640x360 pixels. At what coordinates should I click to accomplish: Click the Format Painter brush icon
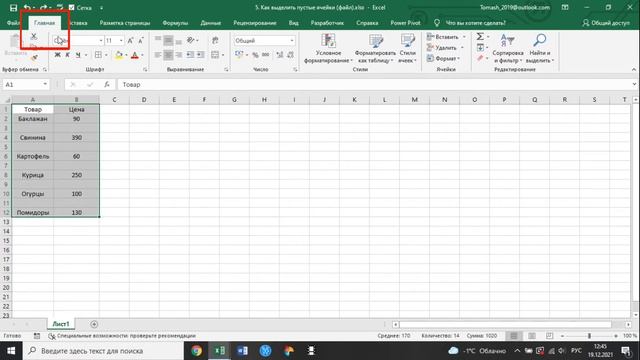point(34,58)
